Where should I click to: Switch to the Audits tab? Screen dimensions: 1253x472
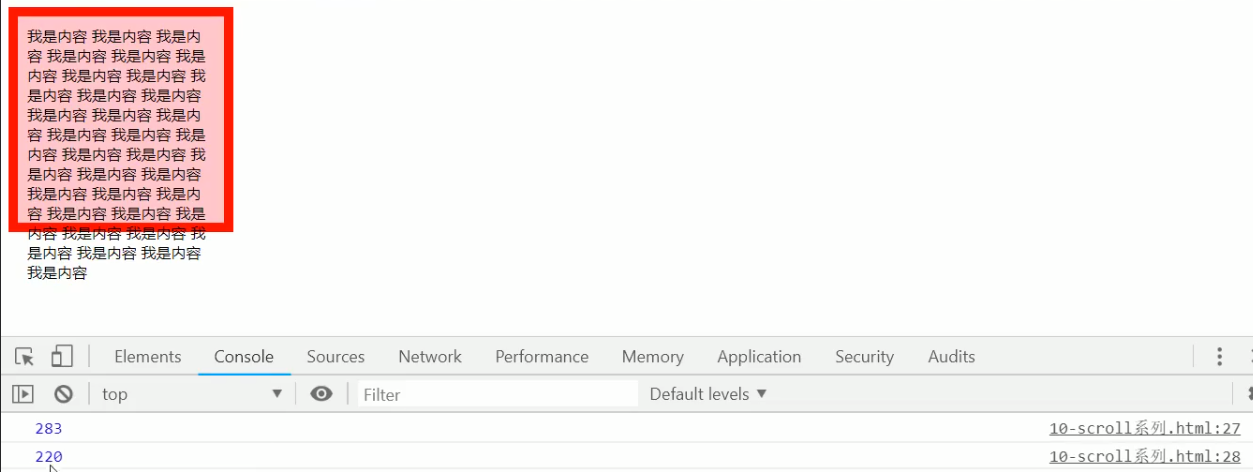tap(951, 356)
